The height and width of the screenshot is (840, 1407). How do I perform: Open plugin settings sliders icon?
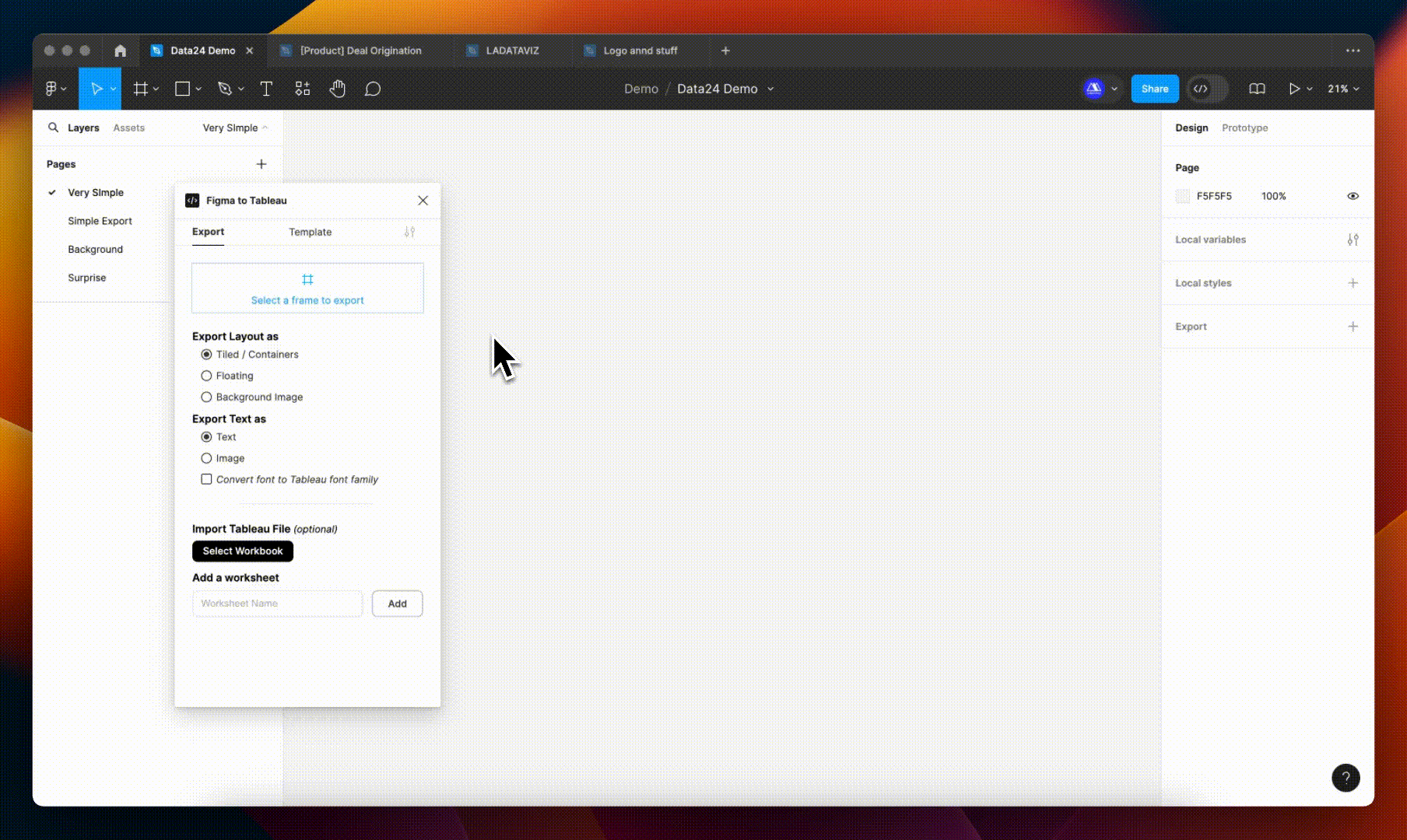coord(410,232)
